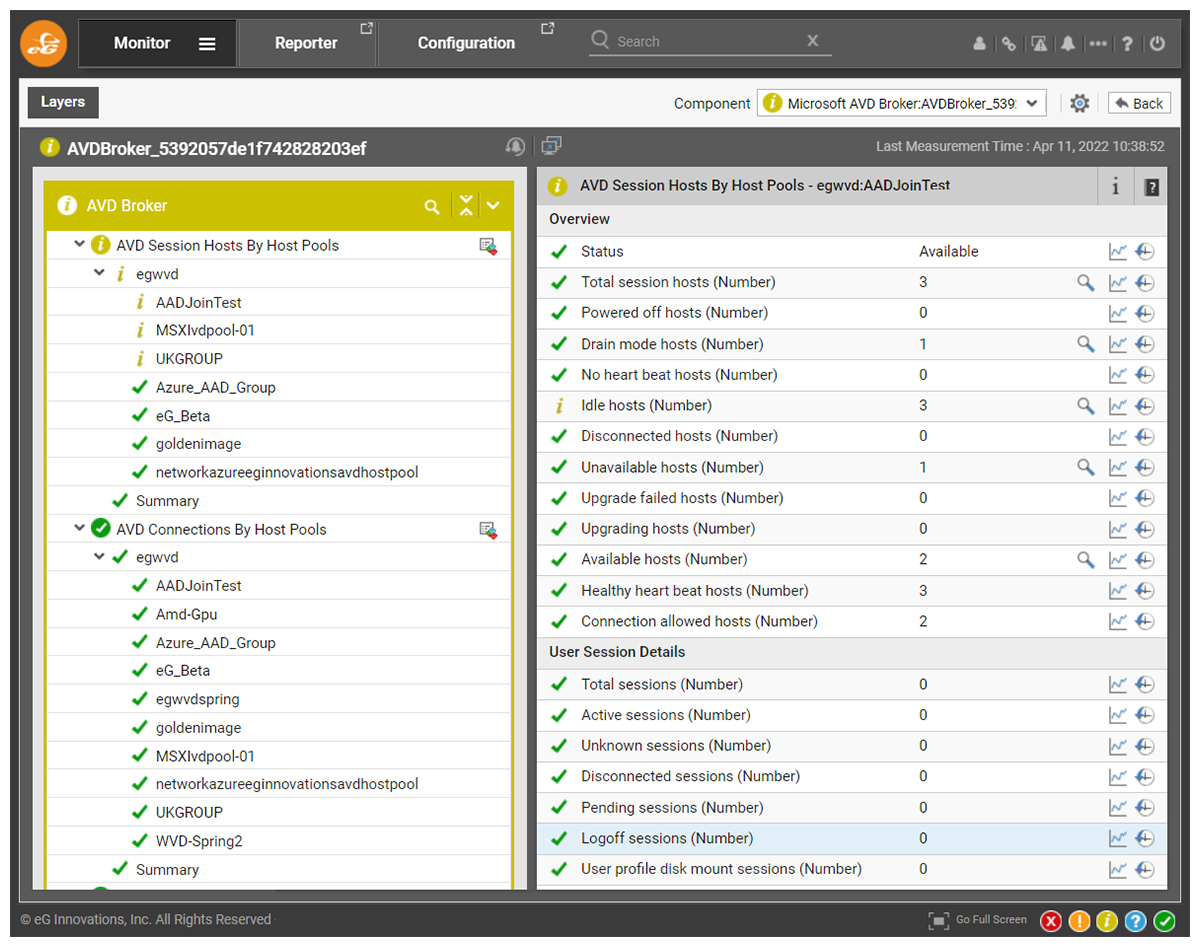Click the eG Innovations orange logo

coord(43,43)
